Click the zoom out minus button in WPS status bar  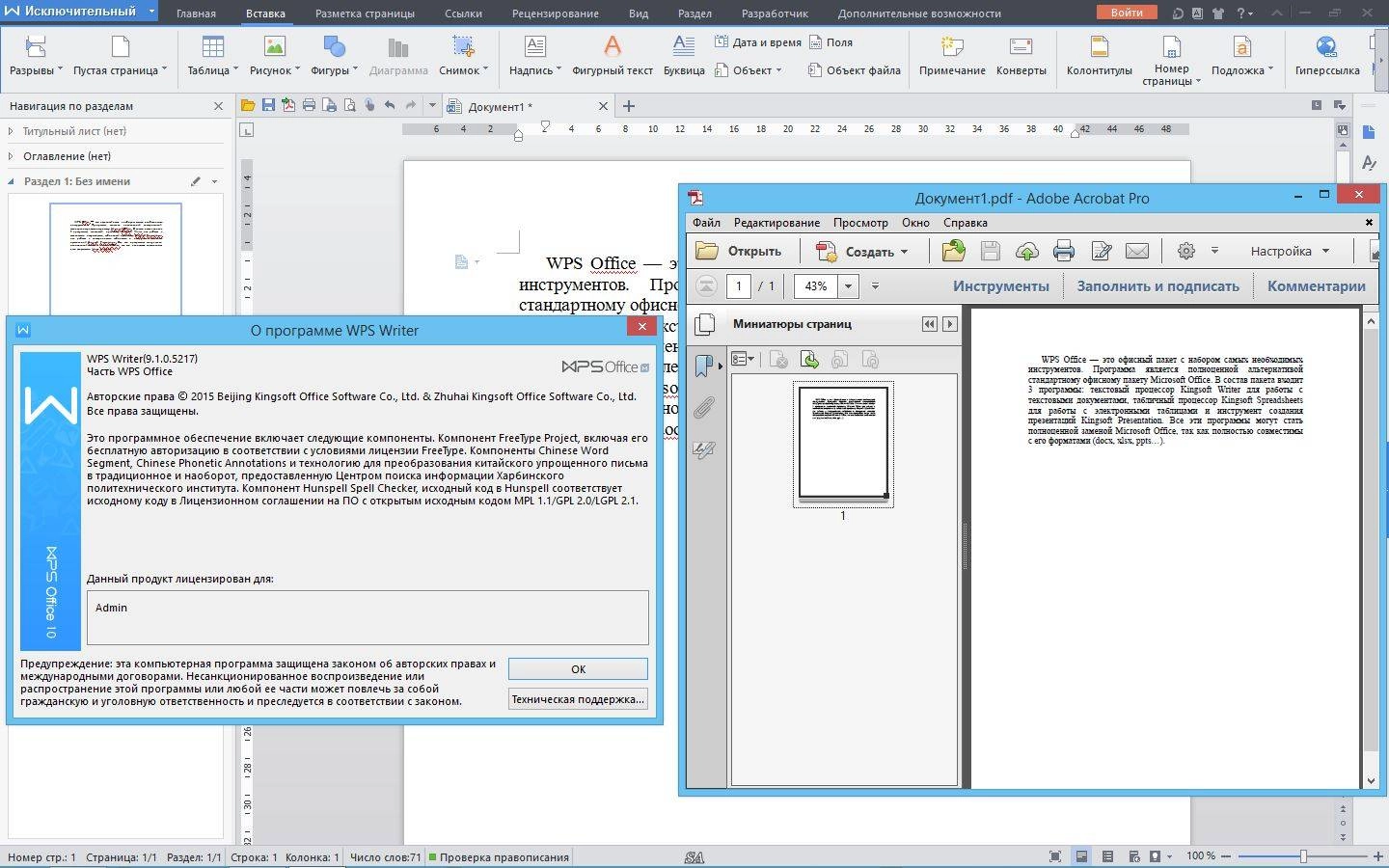1226,856
